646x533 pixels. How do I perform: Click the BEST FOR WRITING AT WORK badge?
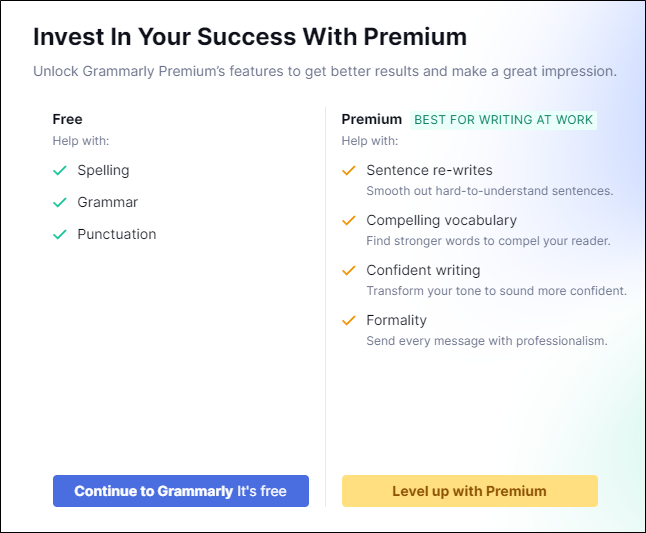(503, 120)
